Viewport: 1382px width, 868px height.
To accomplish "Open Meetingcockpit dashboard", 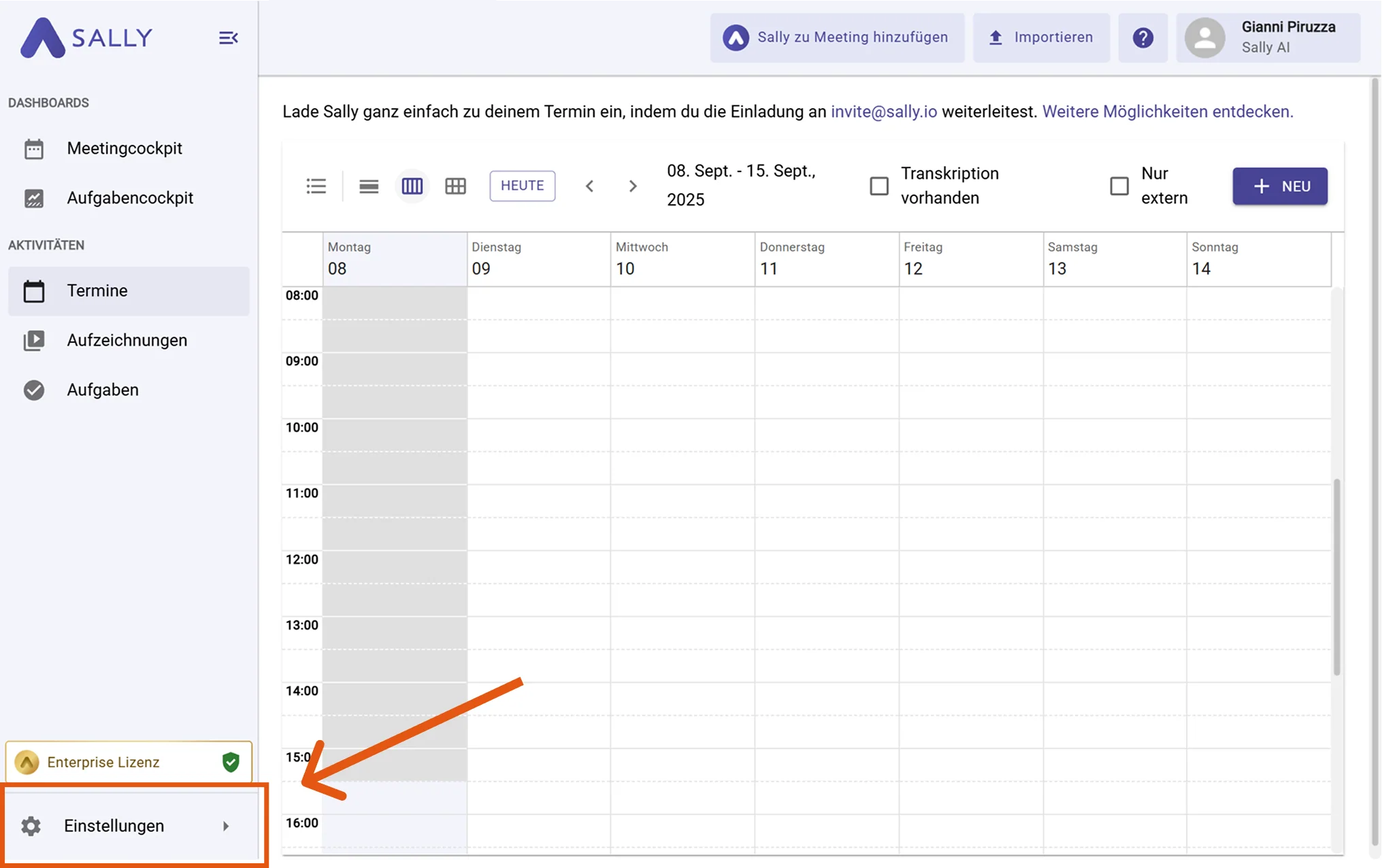I will pos(129,148).
